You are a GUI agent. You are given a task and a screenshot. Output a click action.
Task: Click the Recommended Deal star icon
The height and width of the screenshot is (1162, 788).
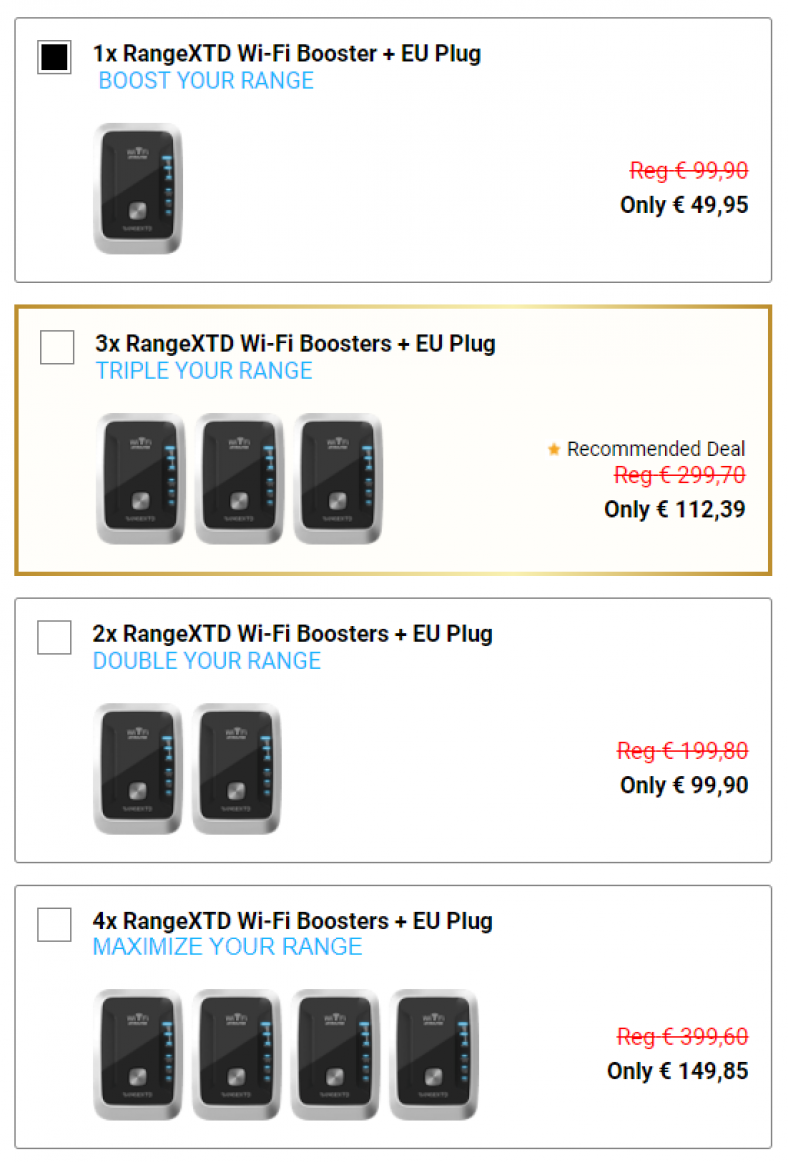pos(554,450)
